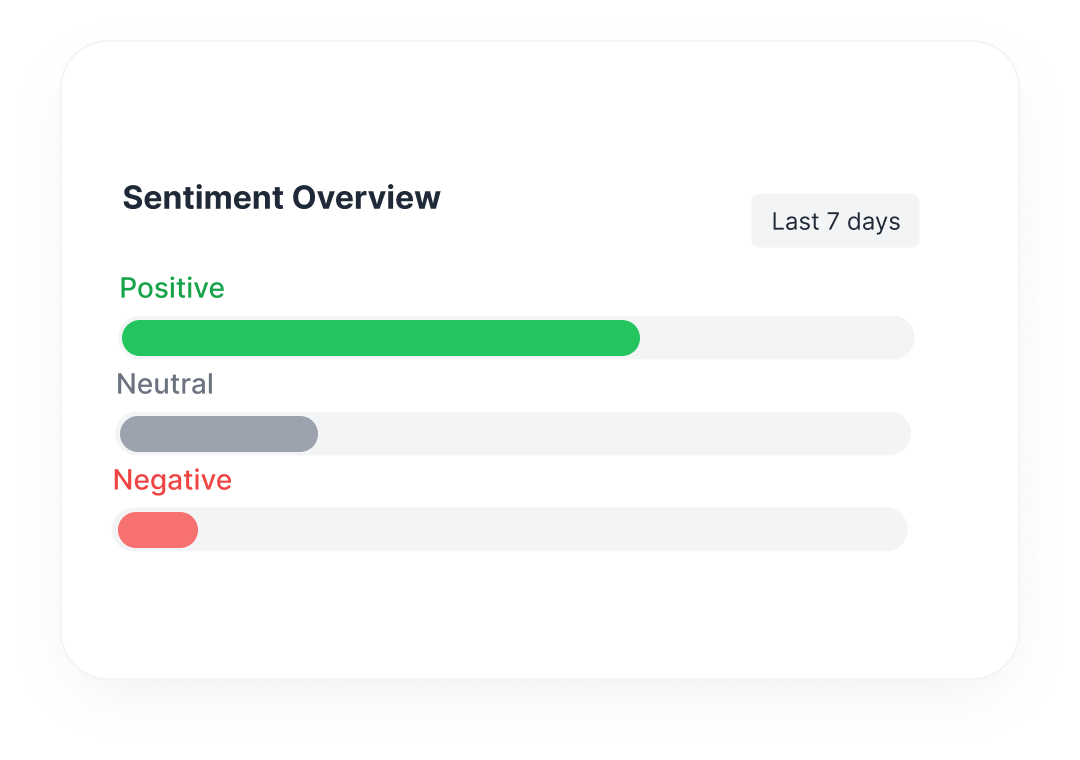Click the unfilled part of Positive bar
The width and height of the screenshot is (1080, 760).
tap(775, 338)
